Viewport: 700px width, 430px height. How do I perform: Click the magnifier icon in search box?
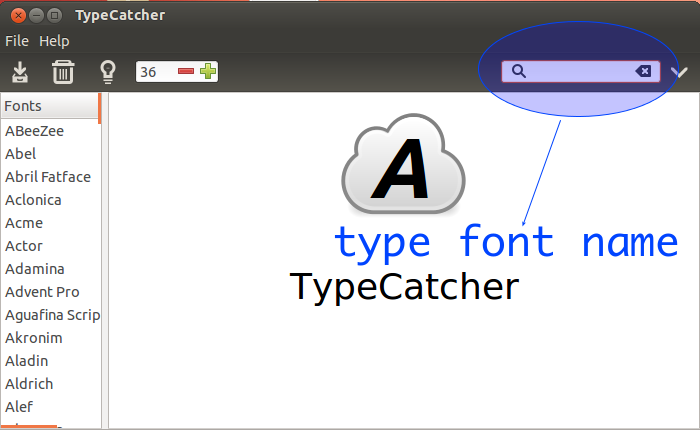click(518, 71)
